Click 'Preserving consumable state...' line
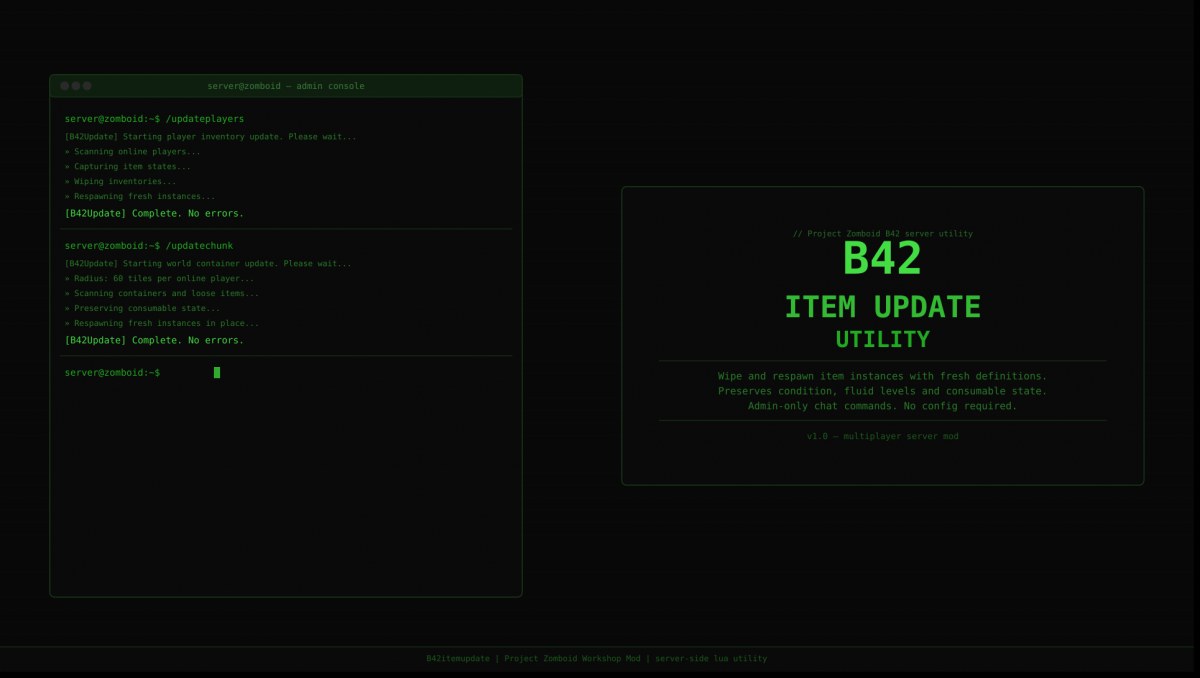 point(142,308)
